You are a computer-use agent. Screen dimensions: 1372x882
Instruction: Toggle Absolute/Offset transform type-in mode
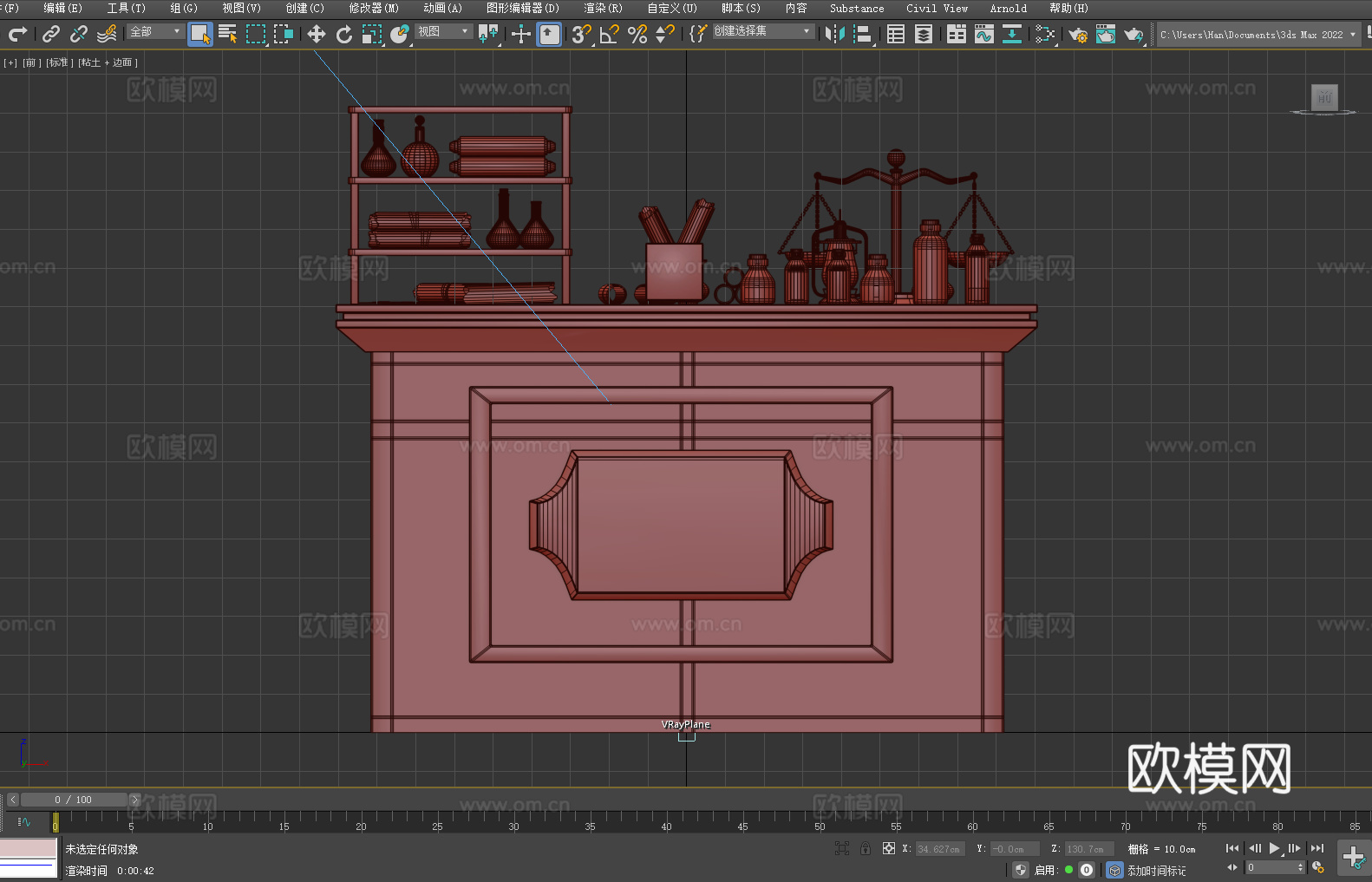pos(888,848)
